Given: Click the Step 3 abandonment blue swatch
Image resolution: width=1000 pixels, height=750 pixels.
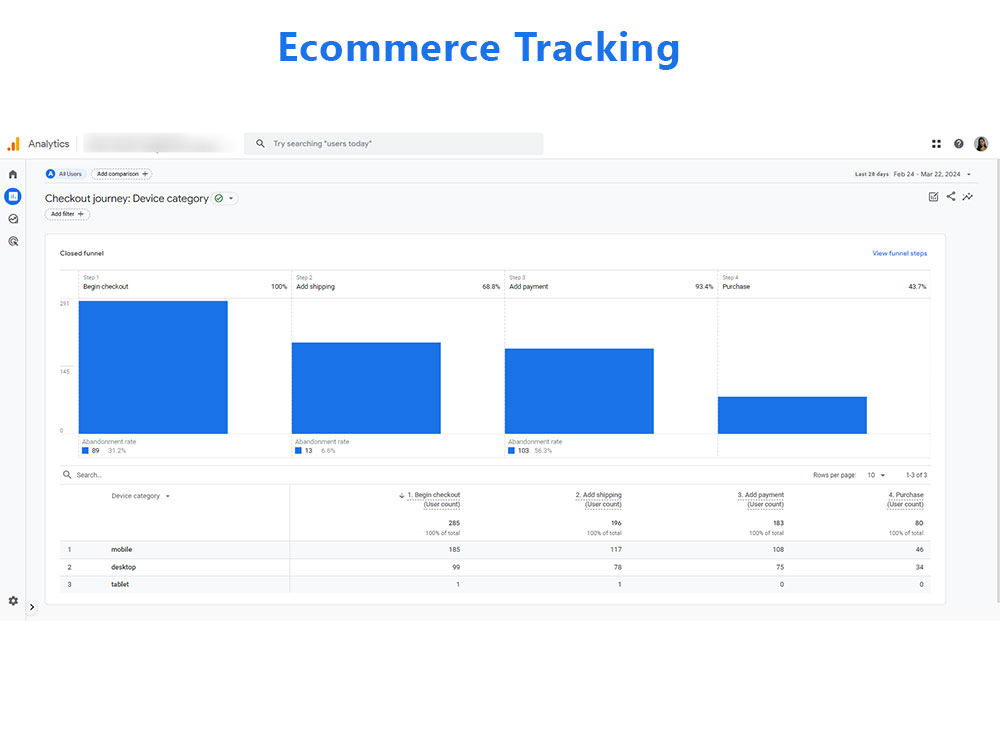Looking at the screenshot, I should tap(511, 451).
